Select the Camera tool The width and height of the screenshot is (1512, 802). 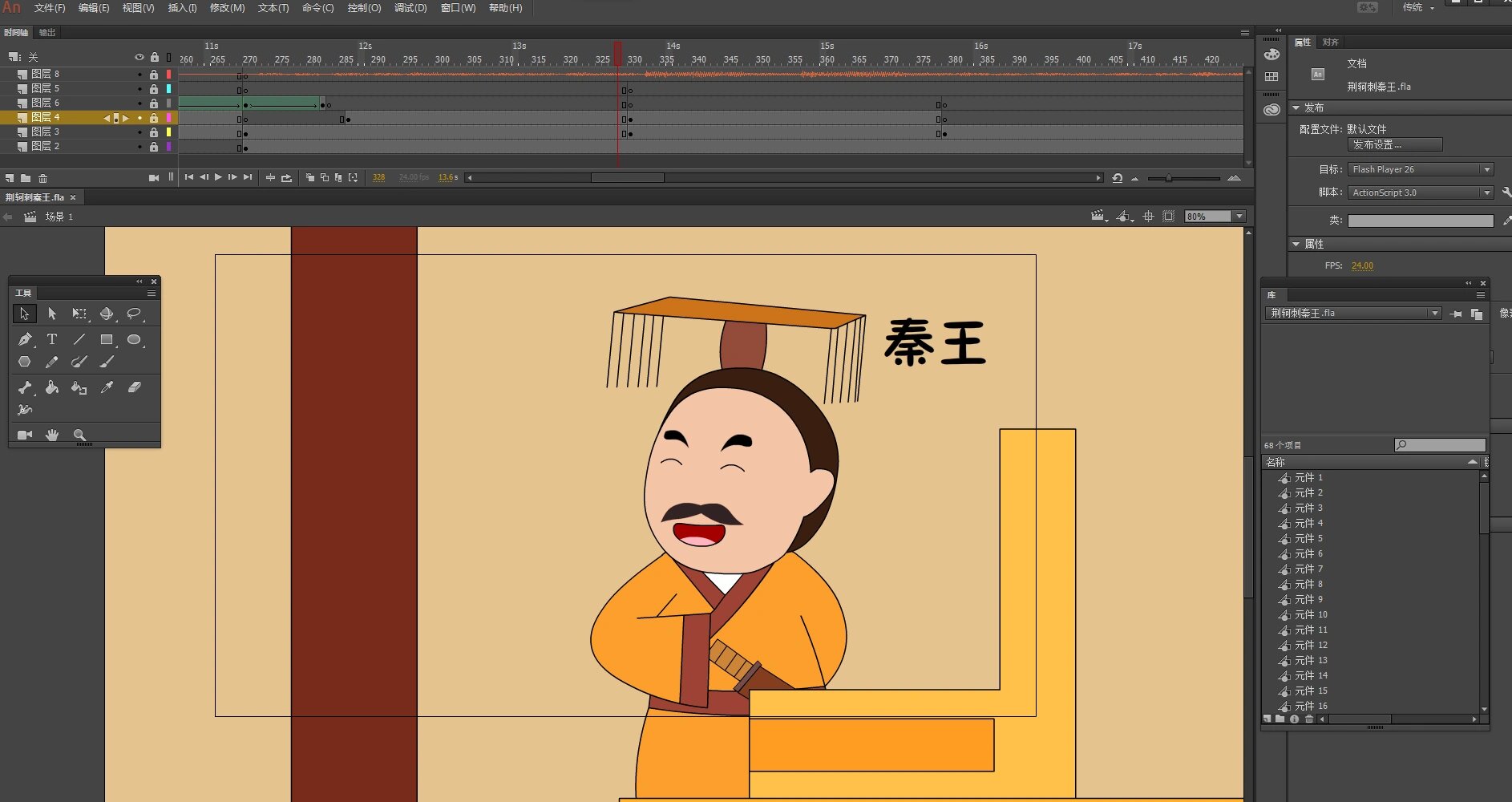click(x=25, y=434)
